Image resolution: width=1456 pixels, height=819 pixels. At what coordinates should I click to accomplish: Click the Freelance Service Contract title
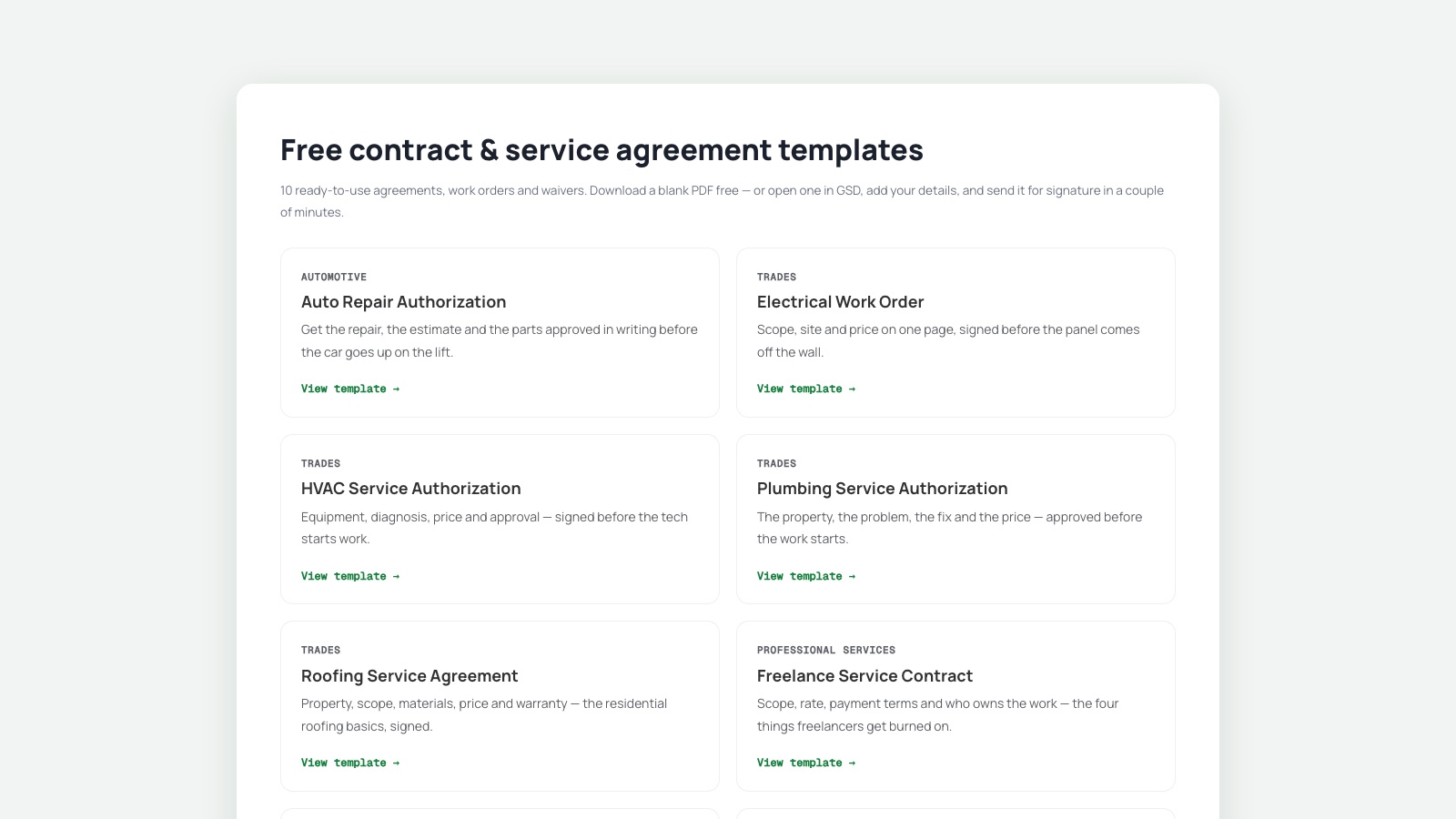click(864, 676)
